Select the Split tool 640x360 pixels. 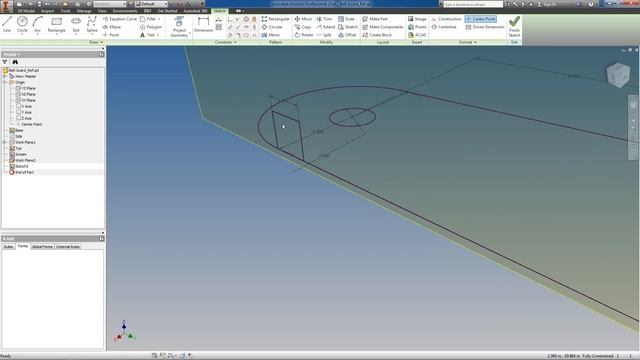pos(324,35)
